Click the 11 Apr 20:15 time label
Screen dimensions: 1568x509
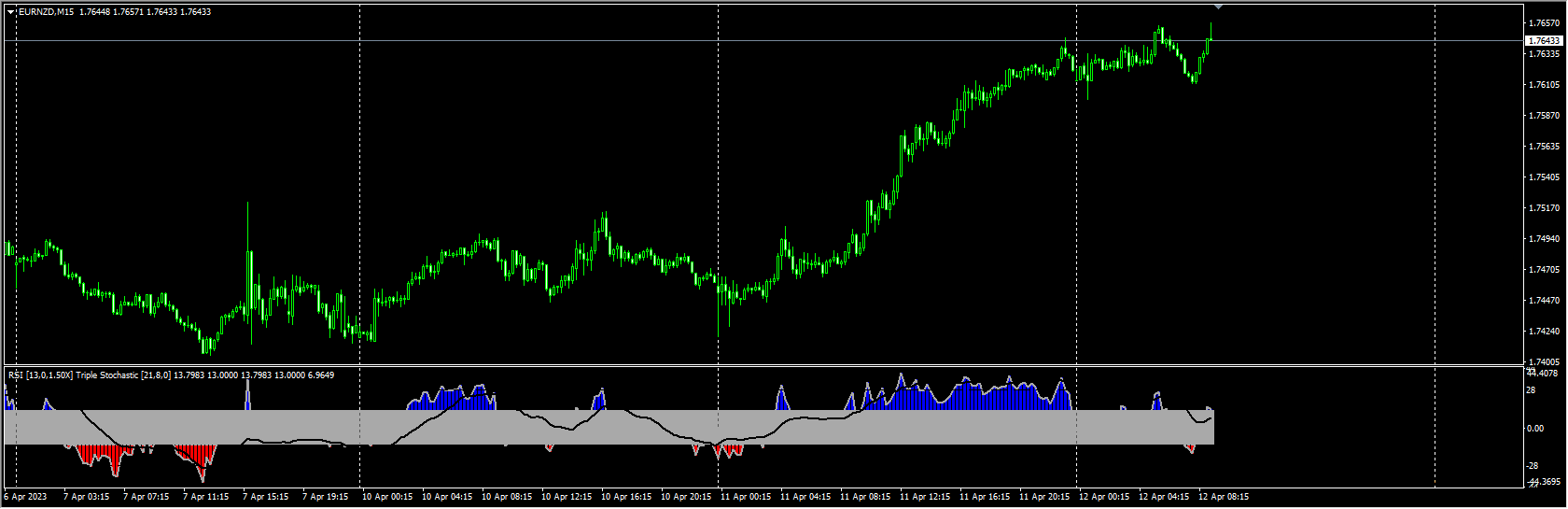click(1043, 497)
